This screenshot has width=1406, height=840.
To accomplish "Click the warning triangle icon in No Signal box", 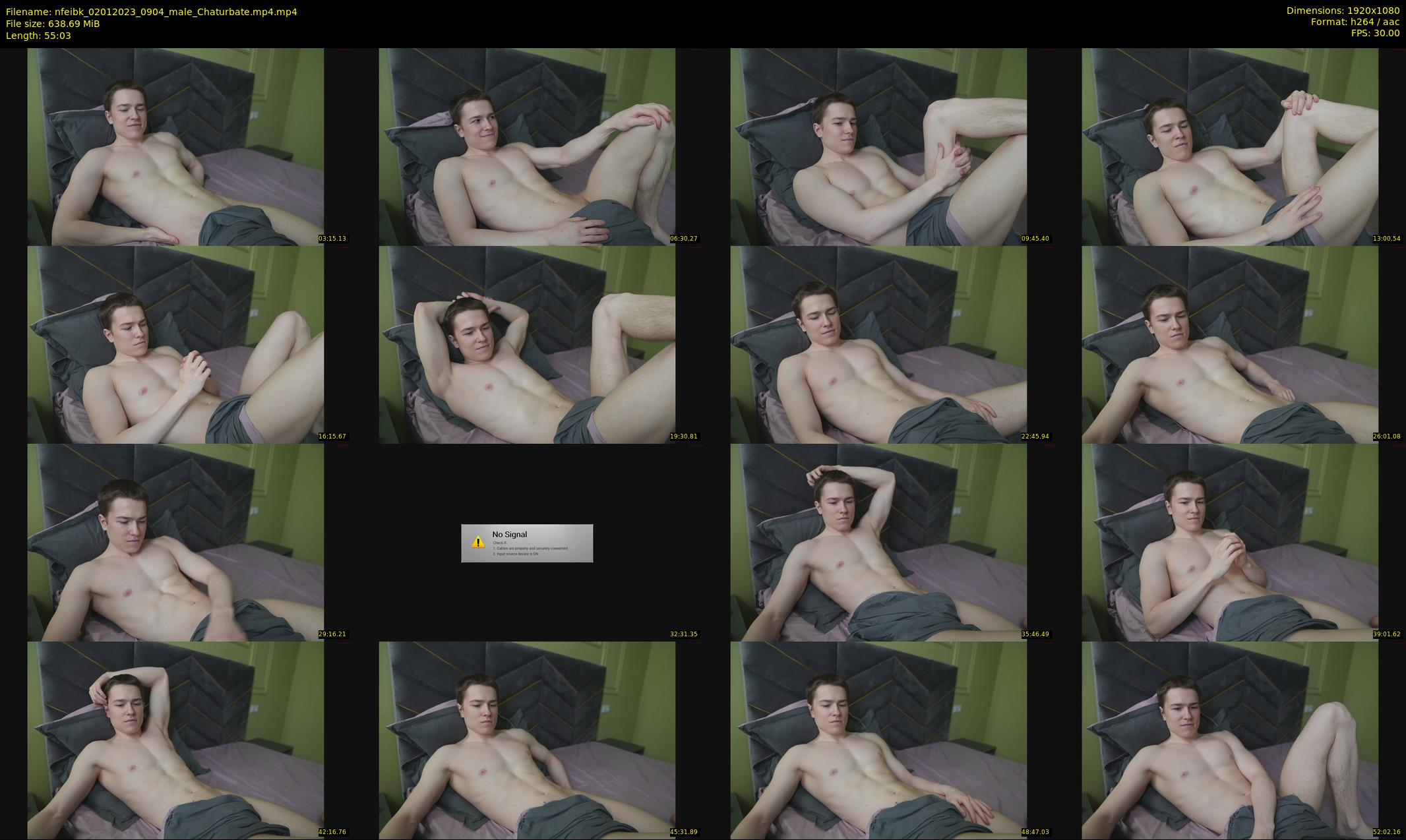I will pos(478,543).
